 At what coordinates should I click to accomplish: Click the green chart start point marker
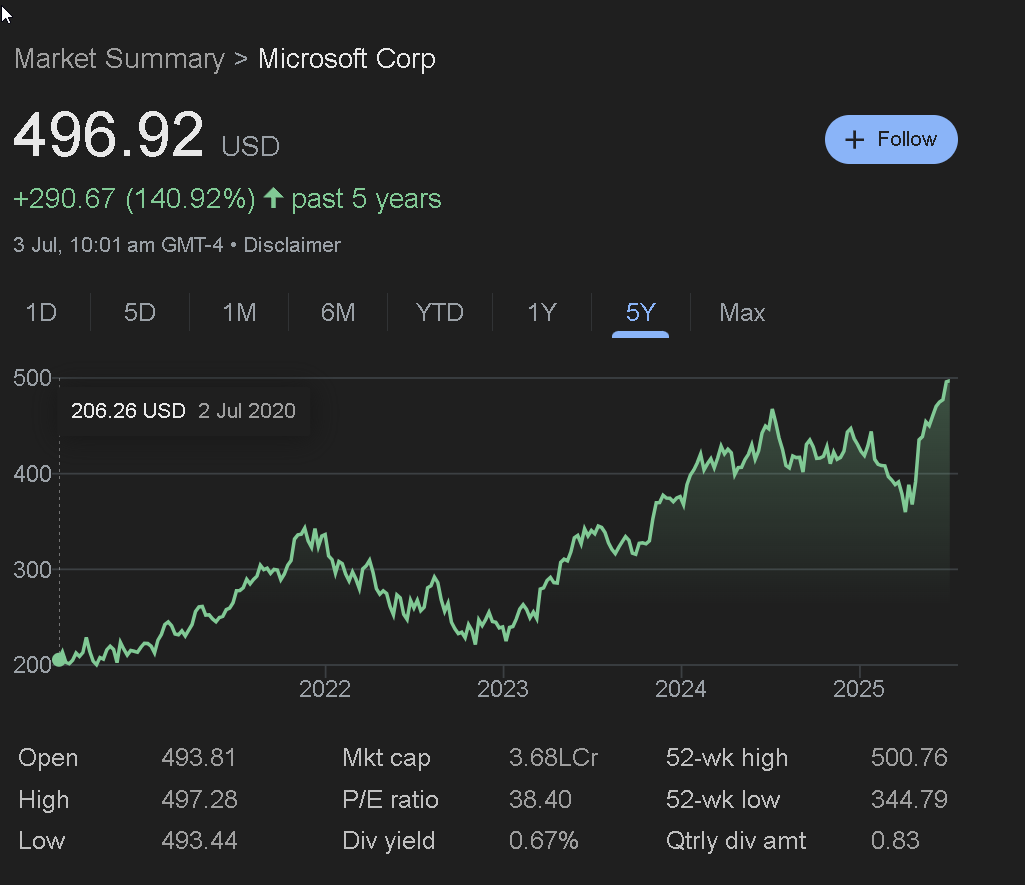pos(59,659)
